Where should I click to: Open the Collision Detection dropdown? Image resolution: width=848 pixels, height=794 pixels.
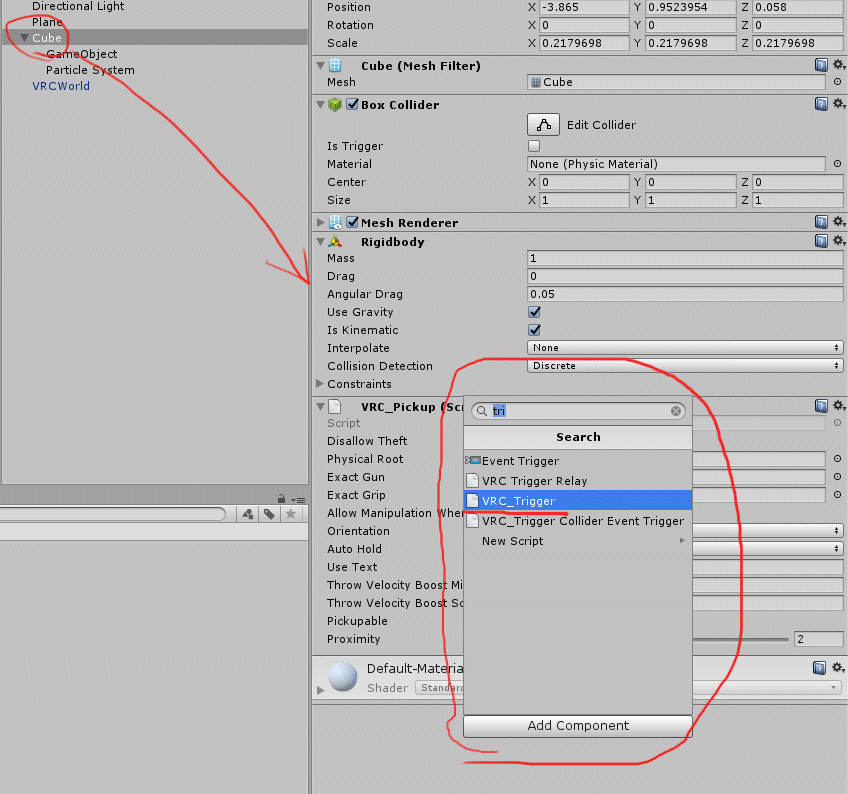(685, 366)
